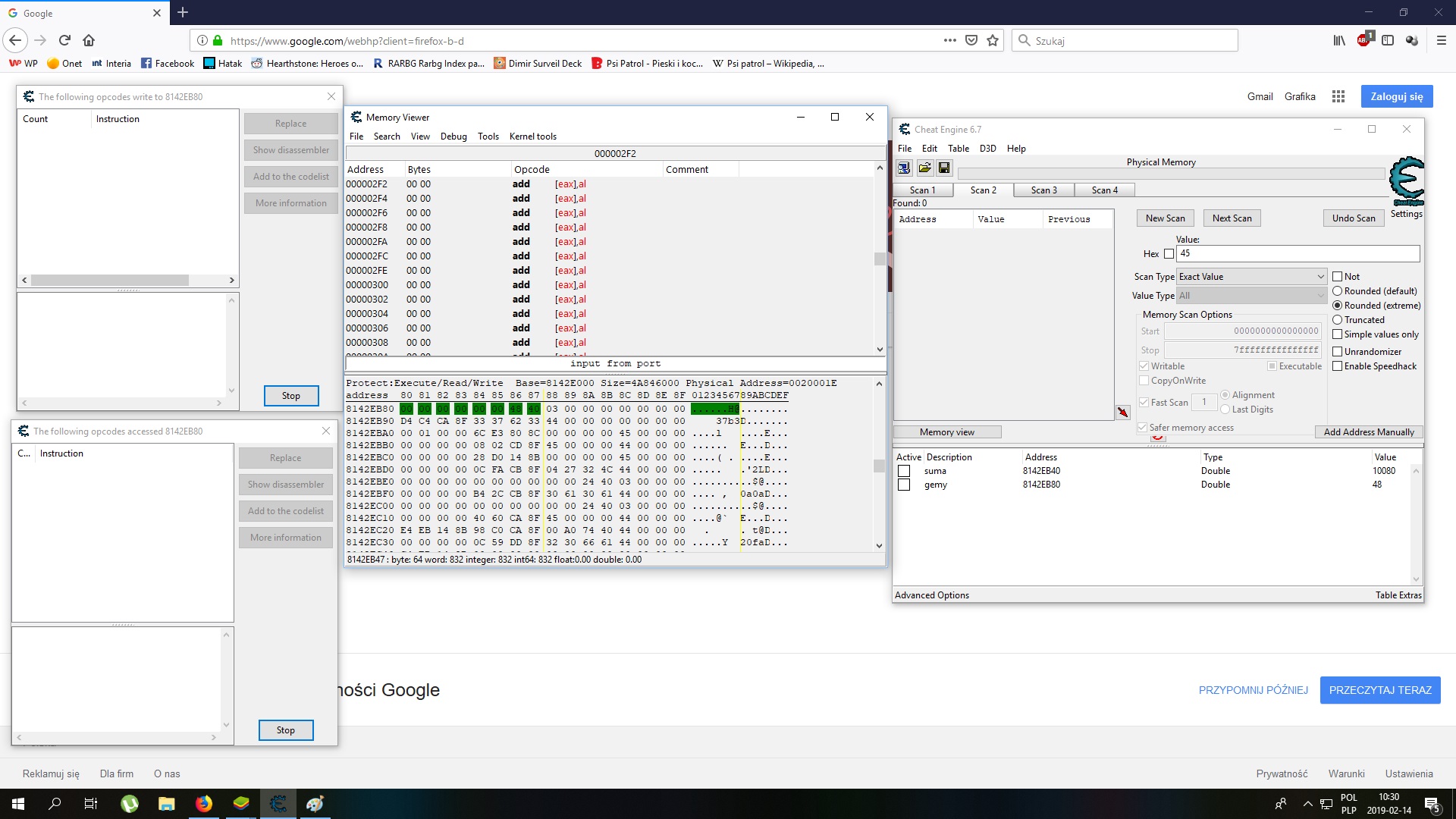Bookmark page with star icon
Screen dimensions: 1456x819
coord(993,40)
